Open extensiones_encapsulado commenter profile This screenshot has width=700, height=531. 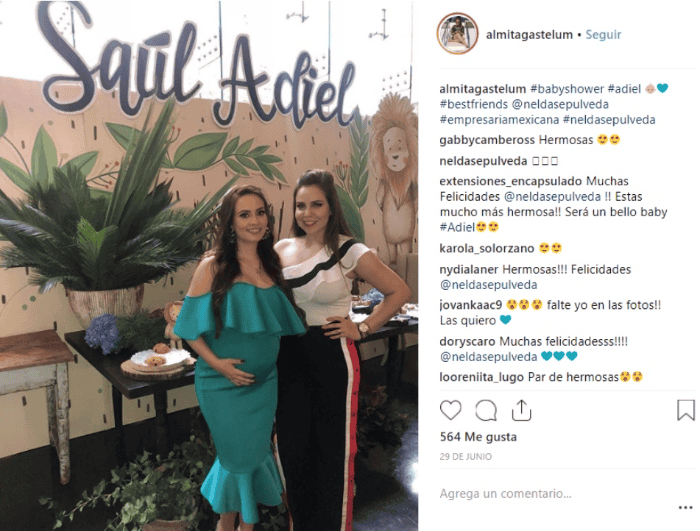click(511, 181)
